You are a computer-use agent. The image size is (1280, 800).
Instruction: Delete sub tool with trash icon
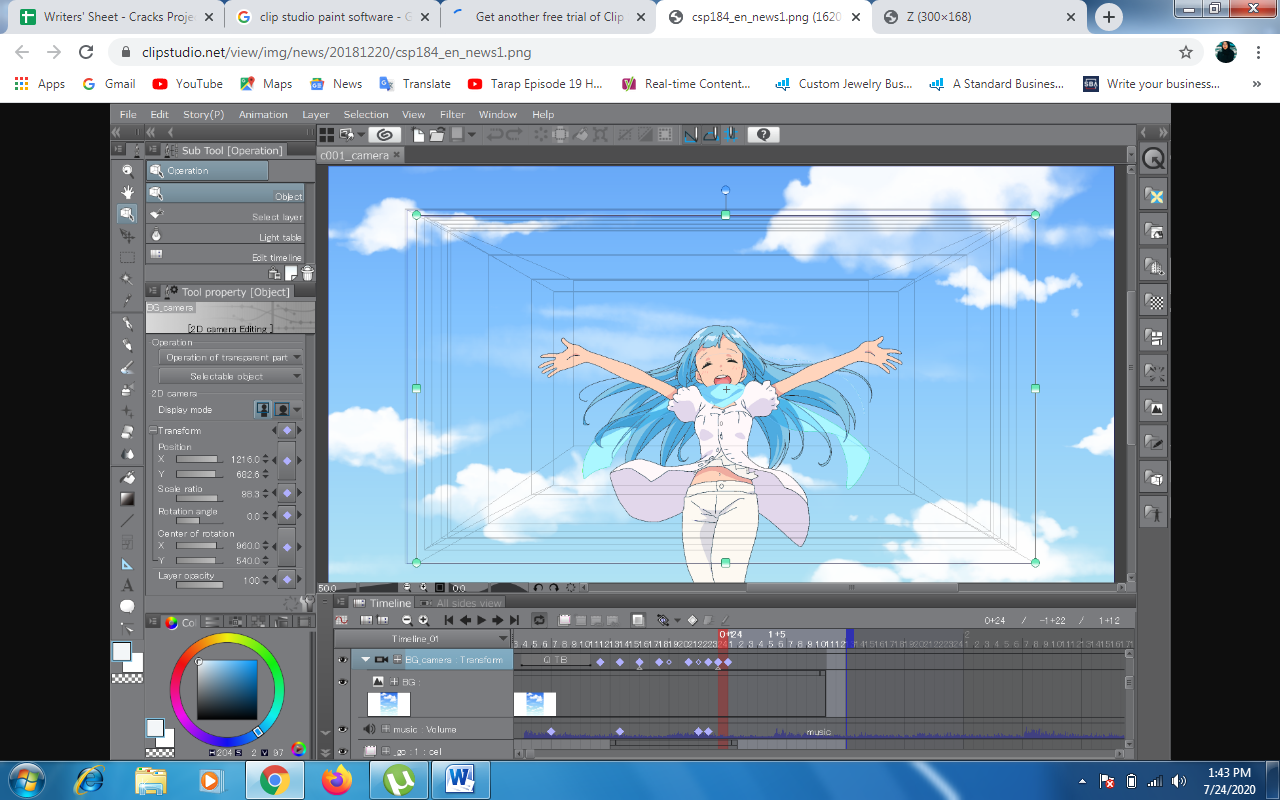[307, 273]
